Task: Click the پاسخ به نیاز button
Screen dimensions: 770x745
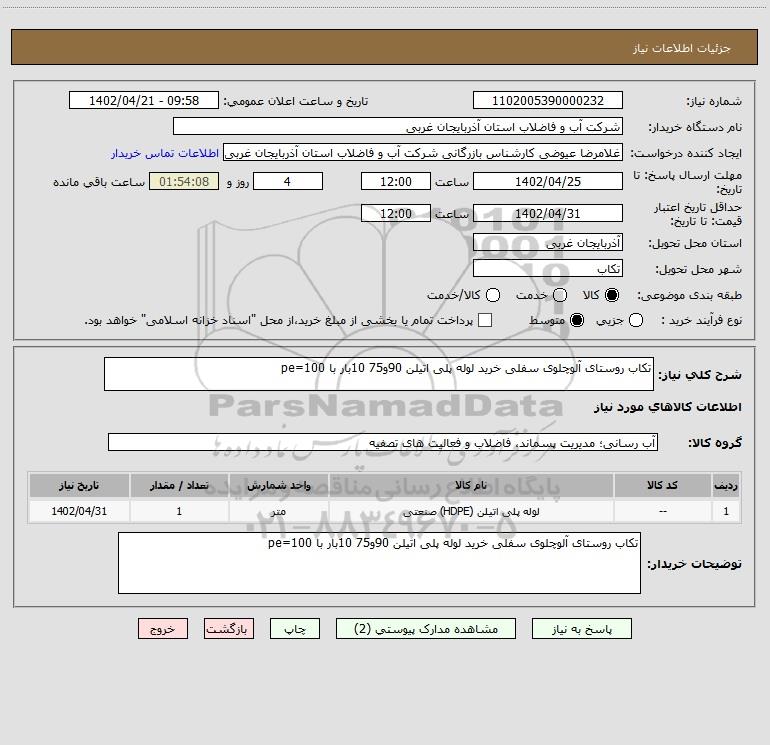Action: click(x=581, y=629)
